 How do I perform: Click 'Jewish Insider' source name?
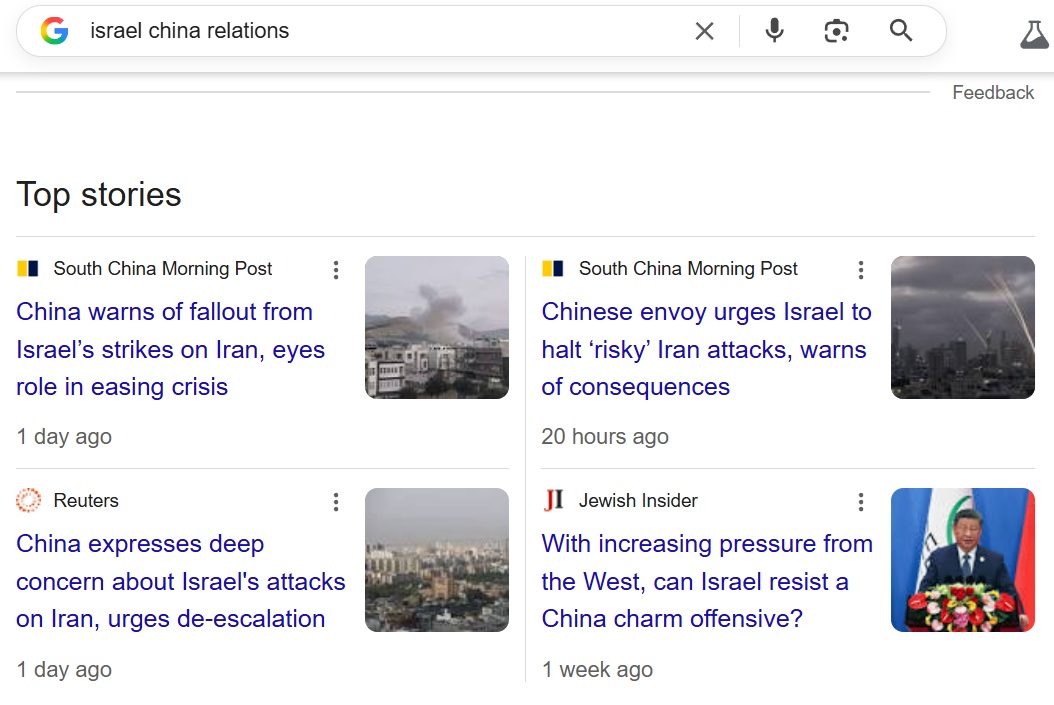pos(638,501)
